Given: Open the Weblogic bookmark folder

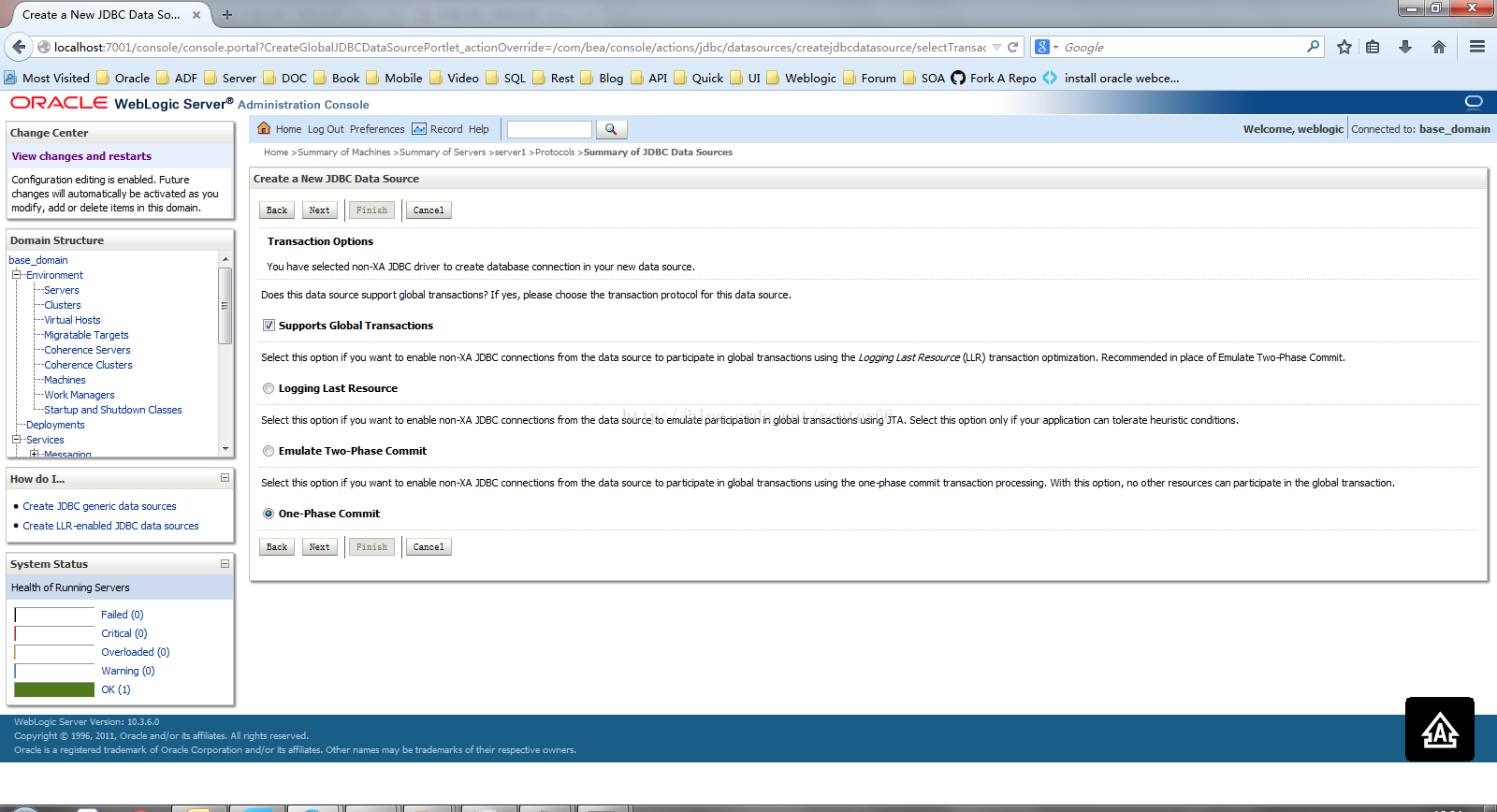Looking at the screenshot, I should [802, 79].
